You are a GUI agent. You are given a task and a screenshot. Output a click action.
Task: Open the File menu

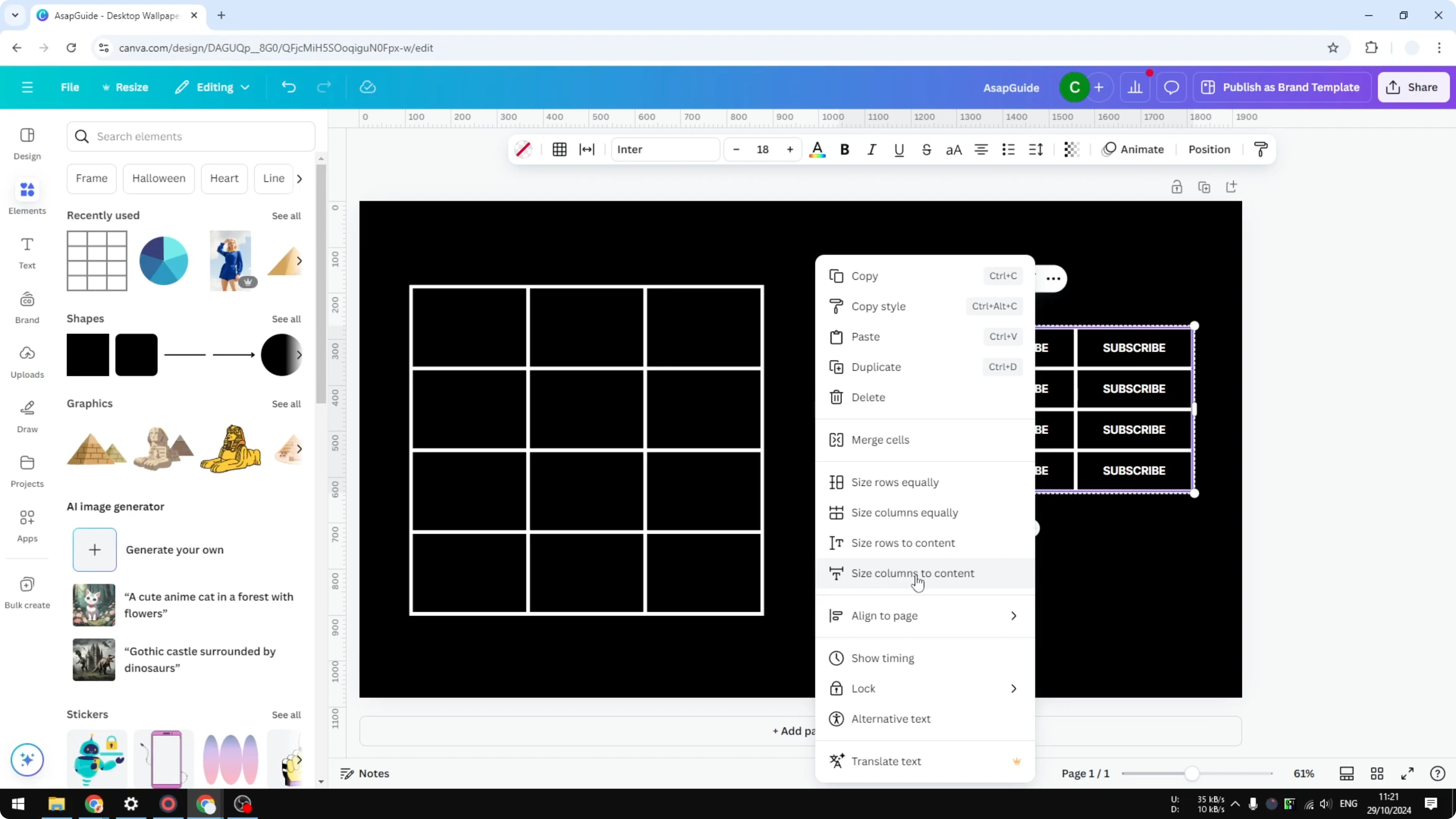(x=70, y=87)
